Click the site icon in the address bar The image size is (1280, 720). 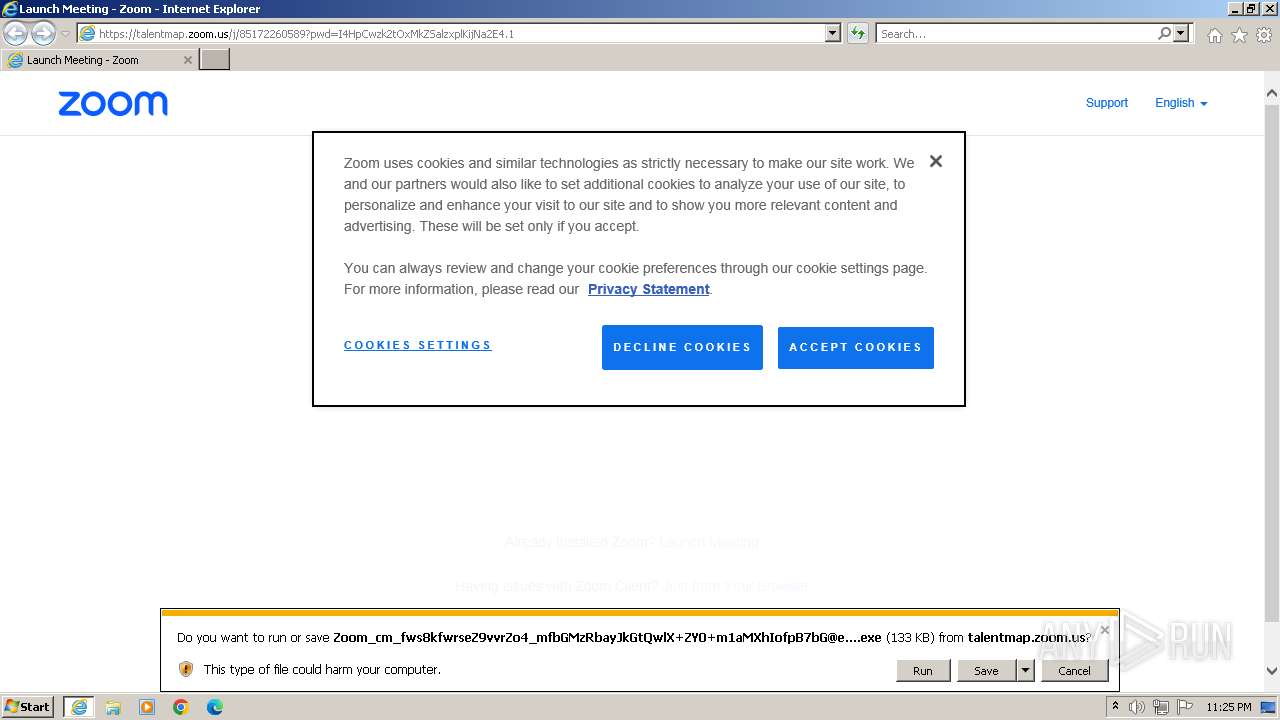click(87, 34)
